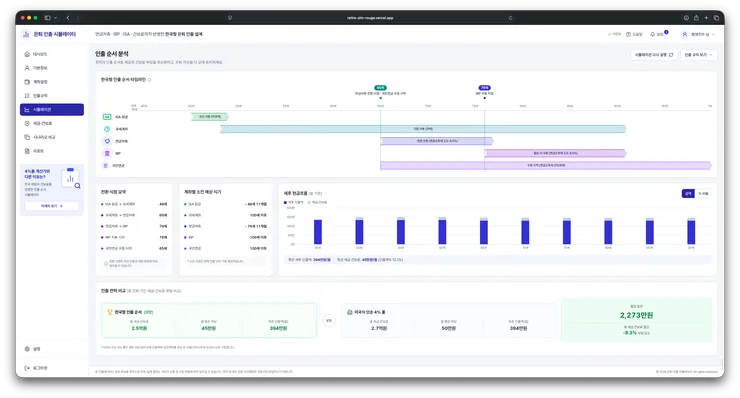Toggle 세후 인출액 legend item
The width and height of the screenshot is (740, 398).
pos(294,203)
